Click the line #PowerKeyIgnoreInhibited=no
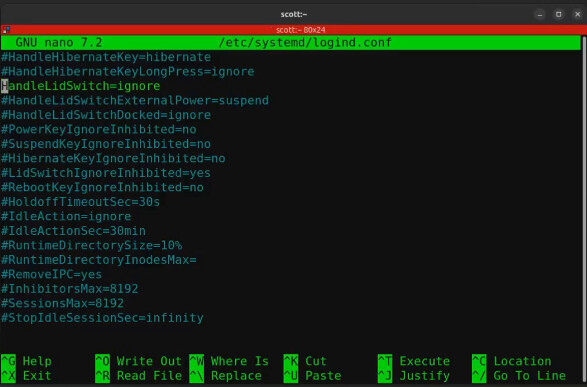The image size is (587, 387). pos(99,129)
